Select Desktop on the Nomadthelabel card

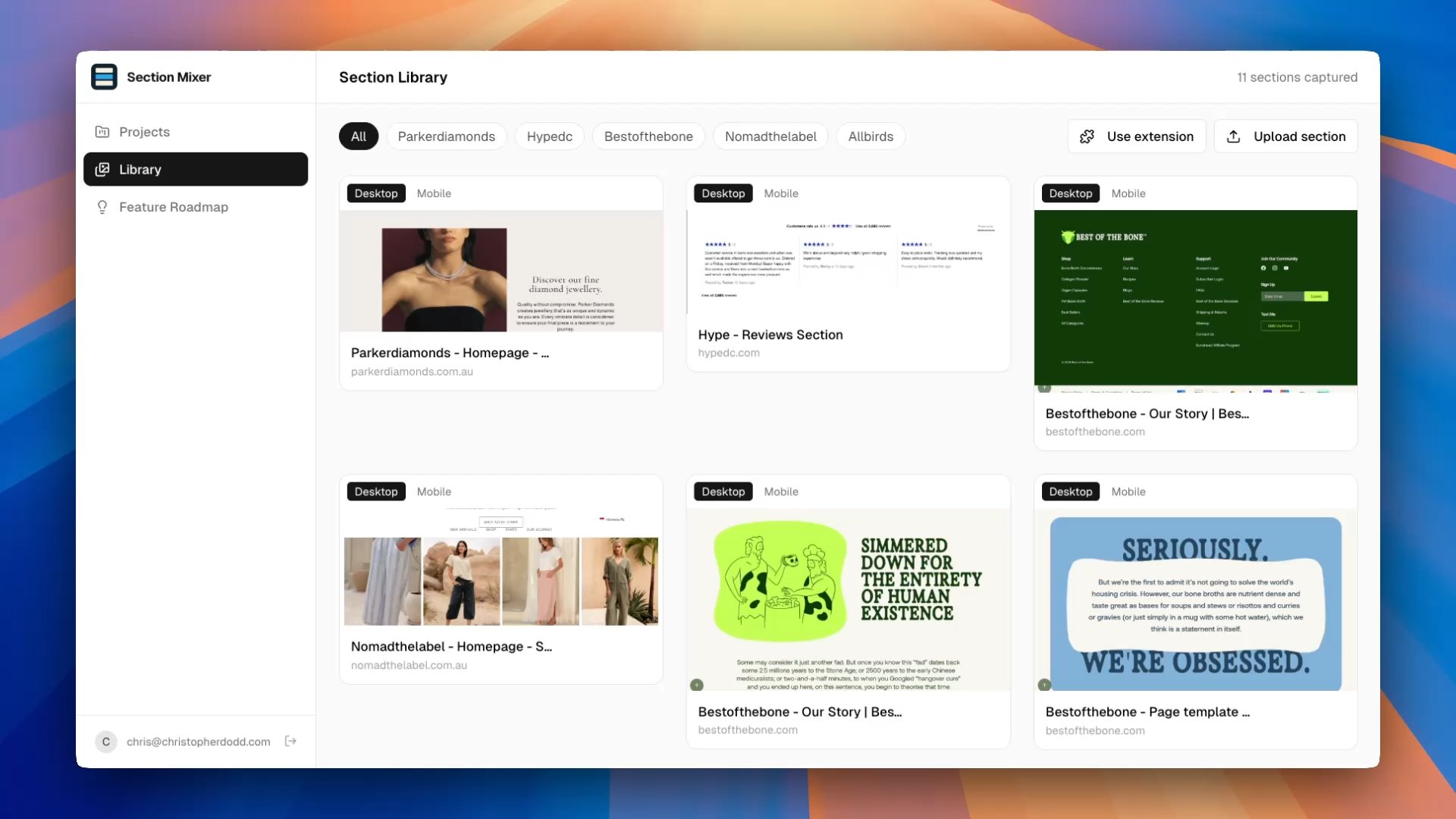tap(376, 491)
